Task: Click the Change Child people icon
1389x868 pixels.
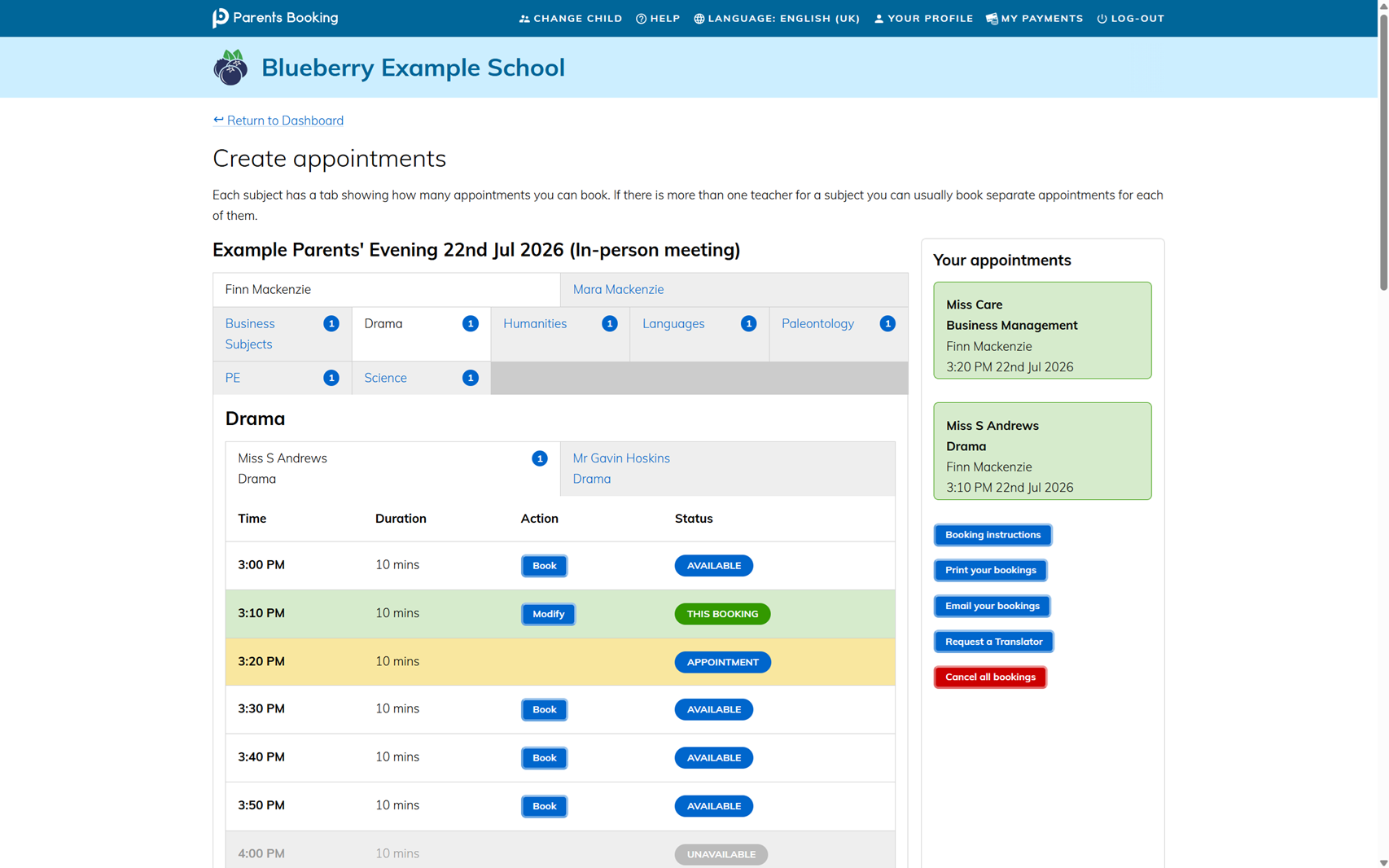Action: 524,19
